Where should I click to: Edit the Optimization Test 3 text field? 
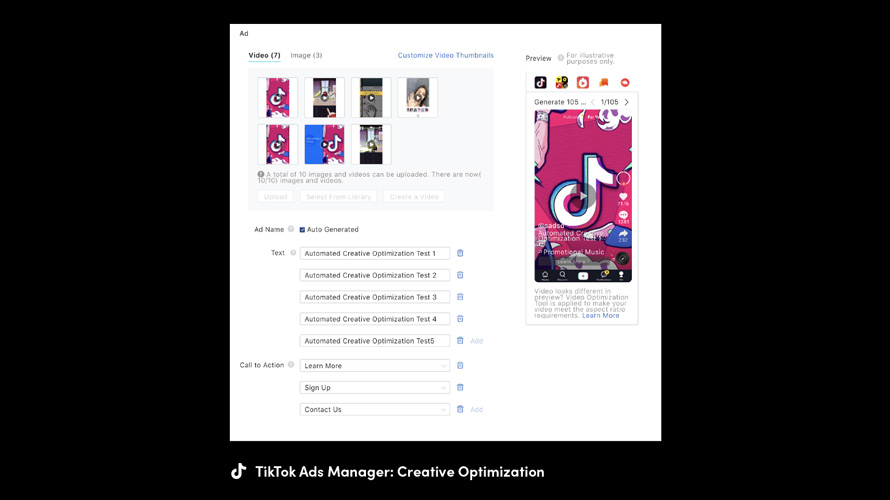(375, 297)
